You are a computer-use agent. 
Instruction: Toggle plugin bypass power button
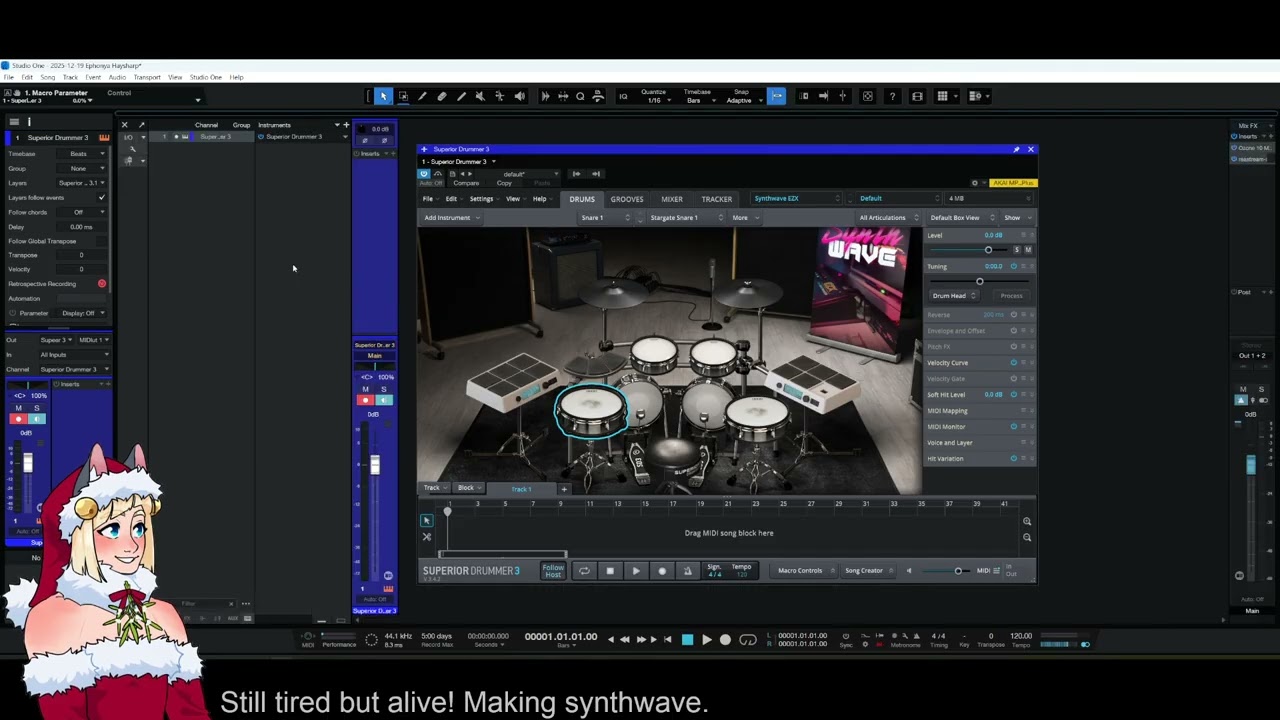[x=424, y=174]
